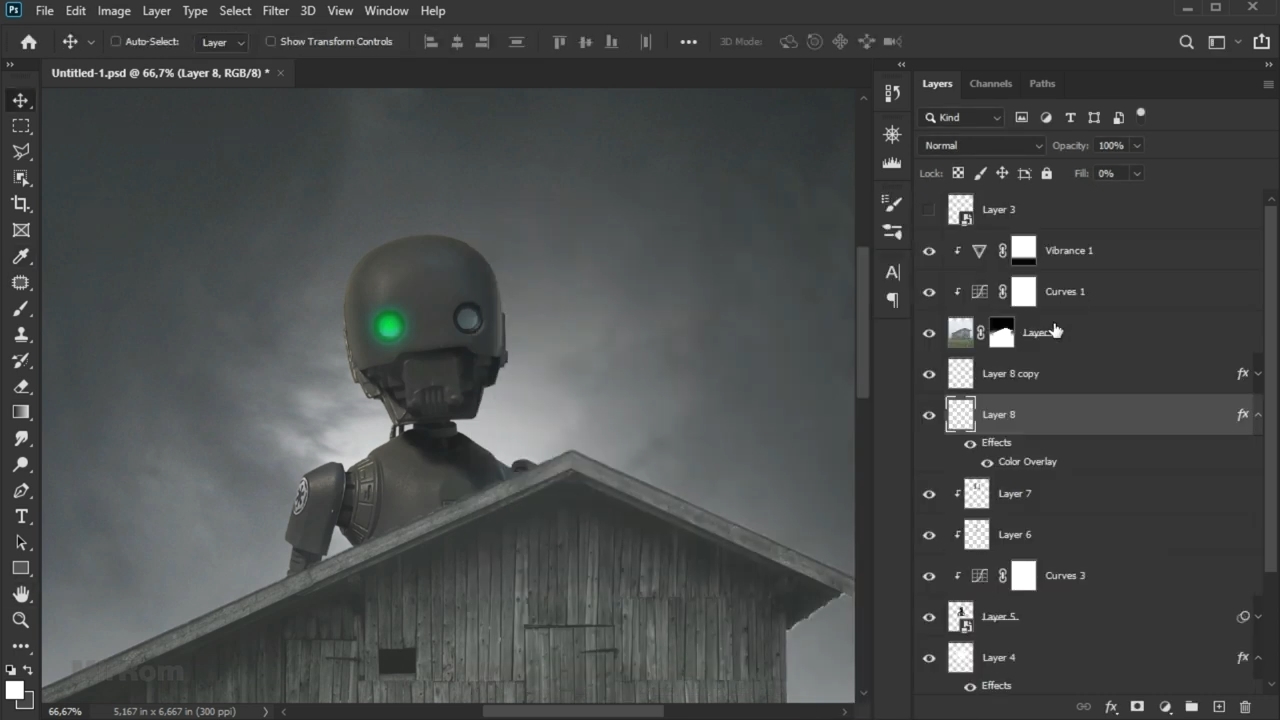Screen dimensions: 1280x720
Task: Show the hidden Layer 3
Action: point(929,210)
